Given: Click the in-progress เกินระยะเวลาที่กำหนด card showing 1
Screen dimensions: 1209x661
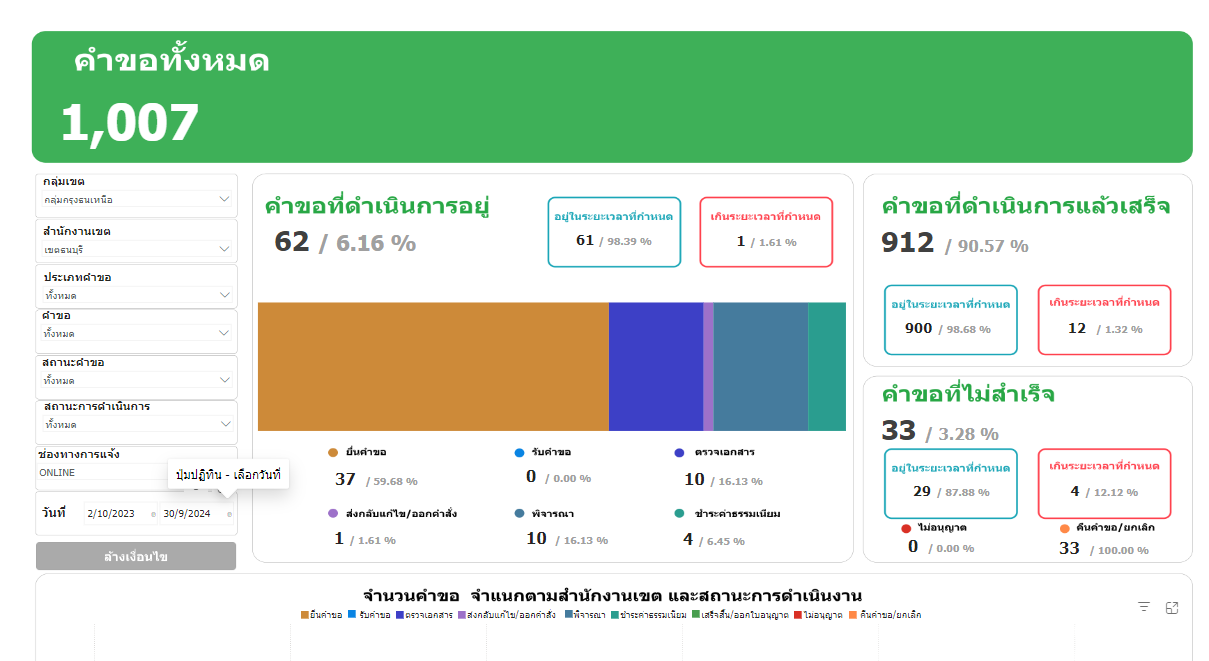Looking at the screenshot, I should (x=766, y=231).
